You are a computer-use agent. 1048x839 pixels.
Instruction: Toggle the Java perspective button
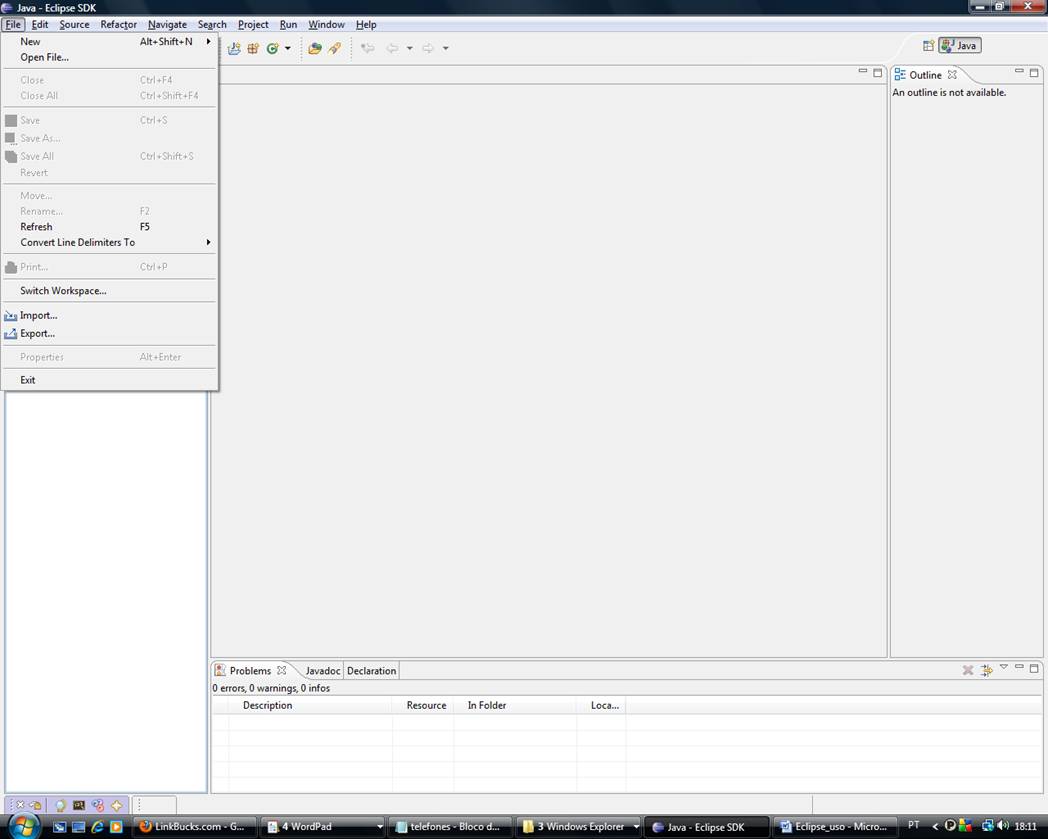tap(960, 45)
